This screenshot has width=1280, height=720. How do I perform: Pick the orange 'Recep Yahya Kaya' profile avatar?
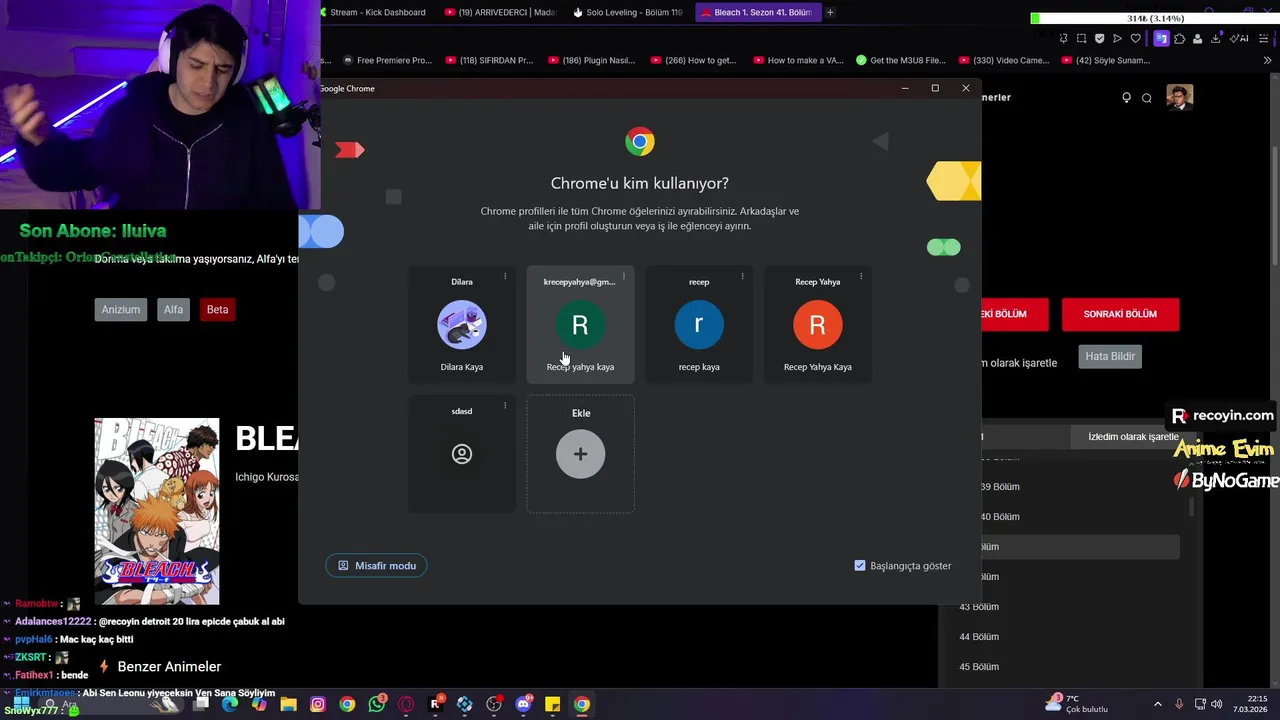817,325
